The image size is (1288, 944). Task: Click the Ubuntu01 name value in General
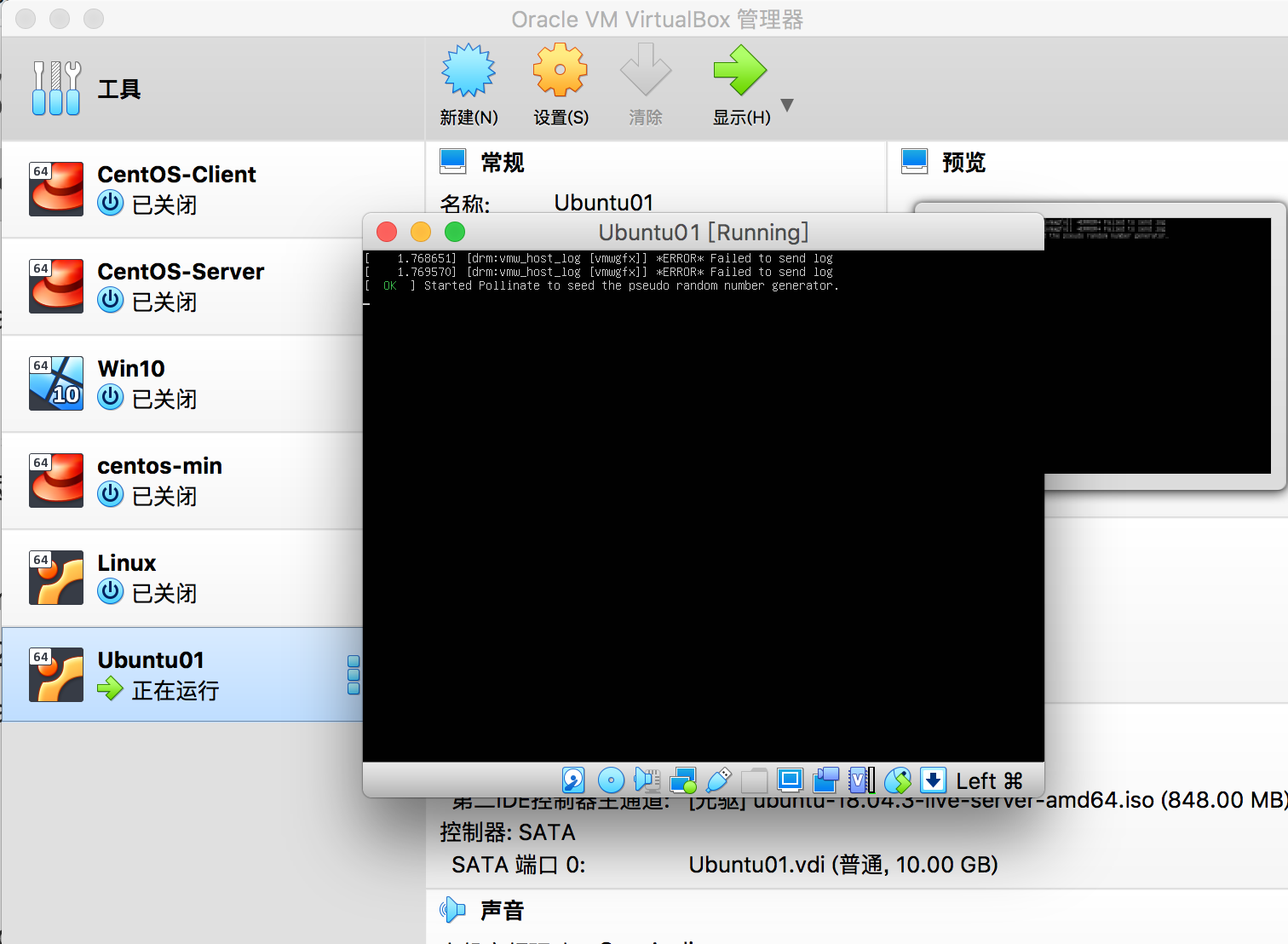604,203
